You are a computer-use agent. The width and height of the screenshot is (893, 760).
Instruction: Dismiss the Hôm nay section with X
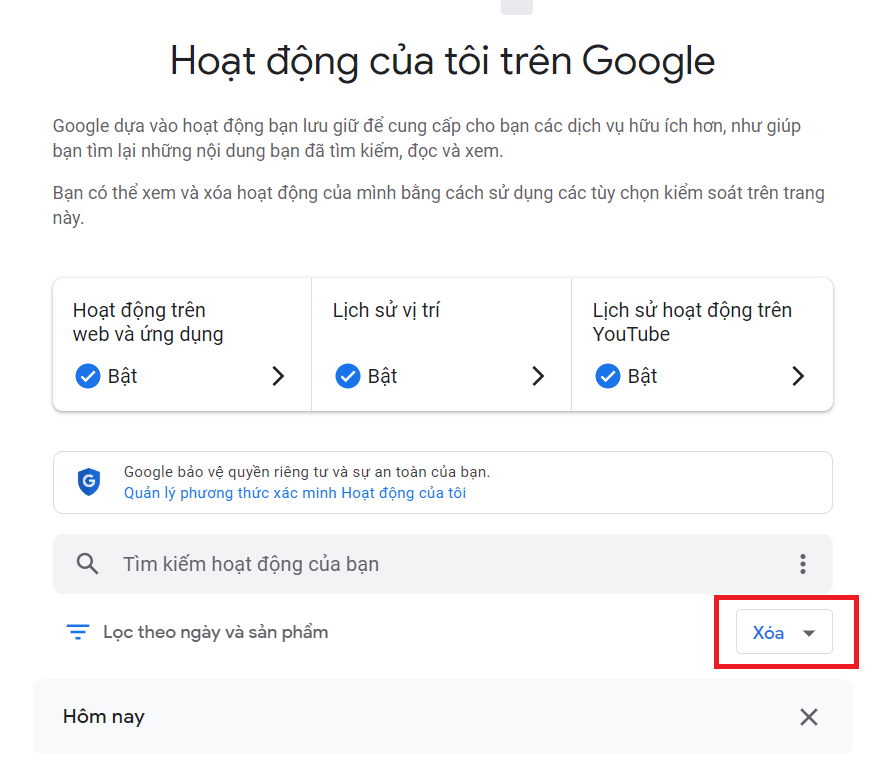(x=809, y=717)
